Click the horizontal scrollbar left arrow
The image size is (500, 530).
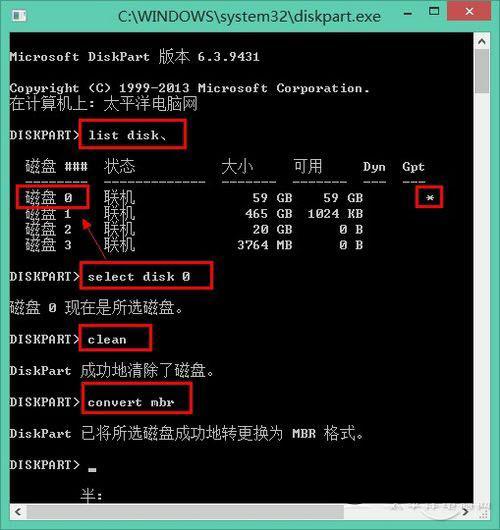point(18,512)
